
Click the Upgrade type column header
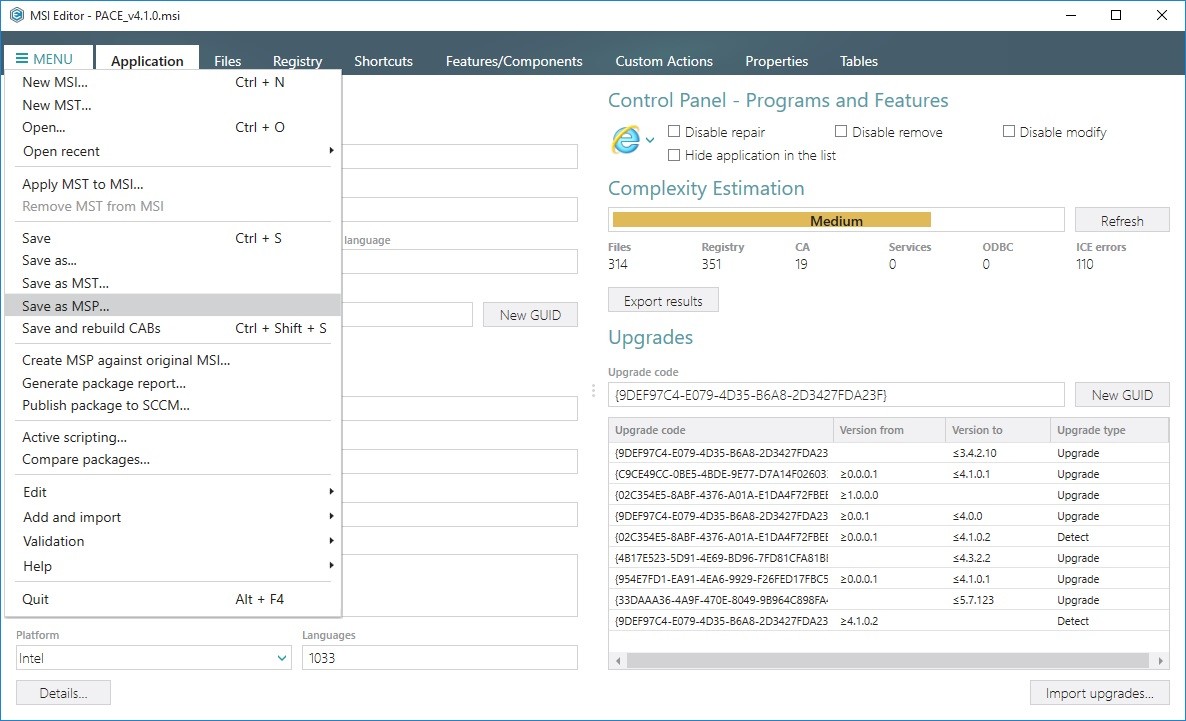coord(1110,430)
